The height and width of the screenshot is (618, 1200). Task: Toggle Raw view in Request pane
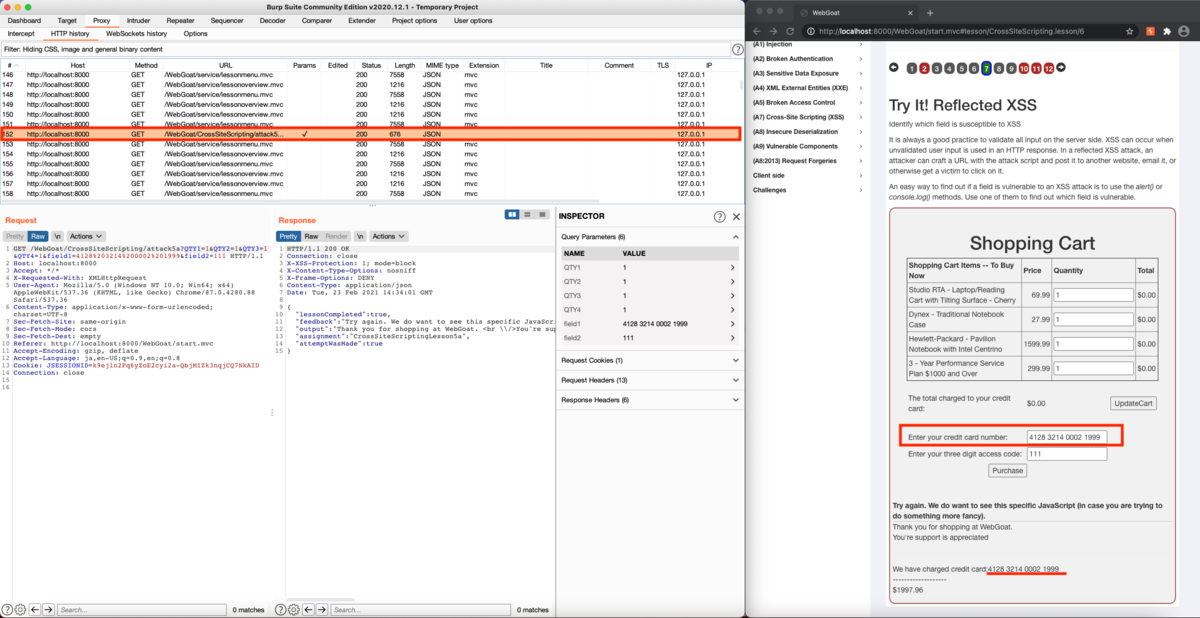click(38, 236)
